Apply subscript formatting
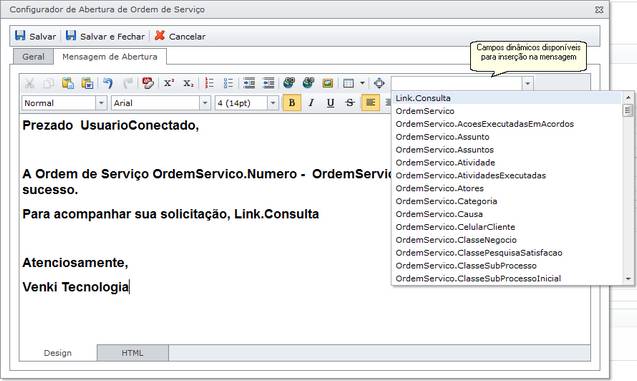This screenshot has height=381, width=637. [x=188, y=83]
